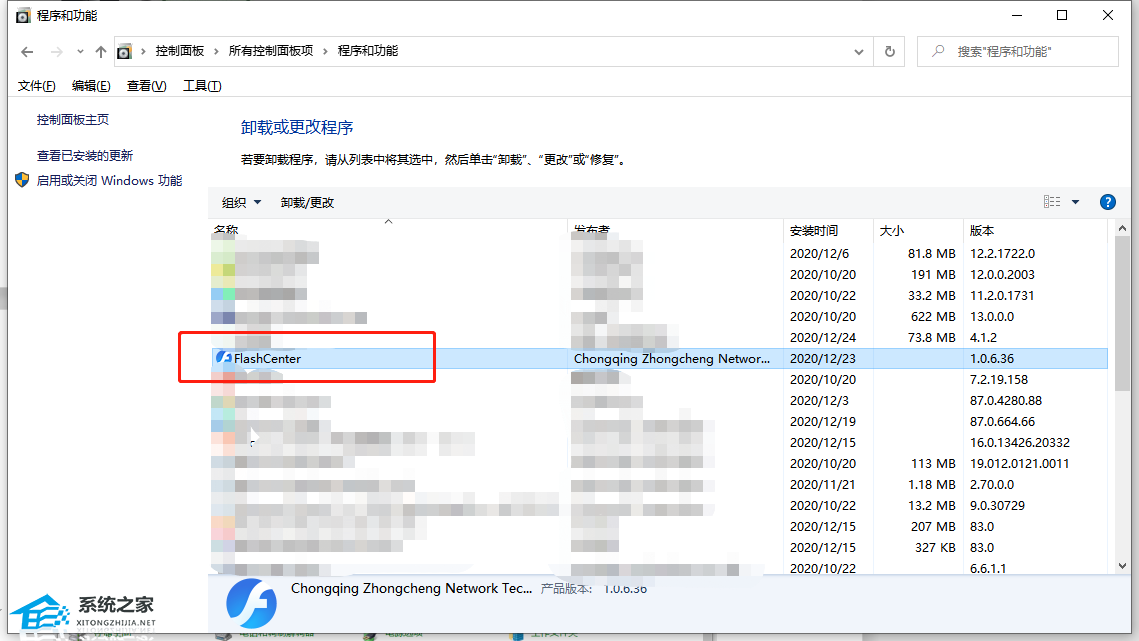Viewport: 1139px width, 641px height.
Task: Expand the address bar history dropdown
Action: click(859, 52)
